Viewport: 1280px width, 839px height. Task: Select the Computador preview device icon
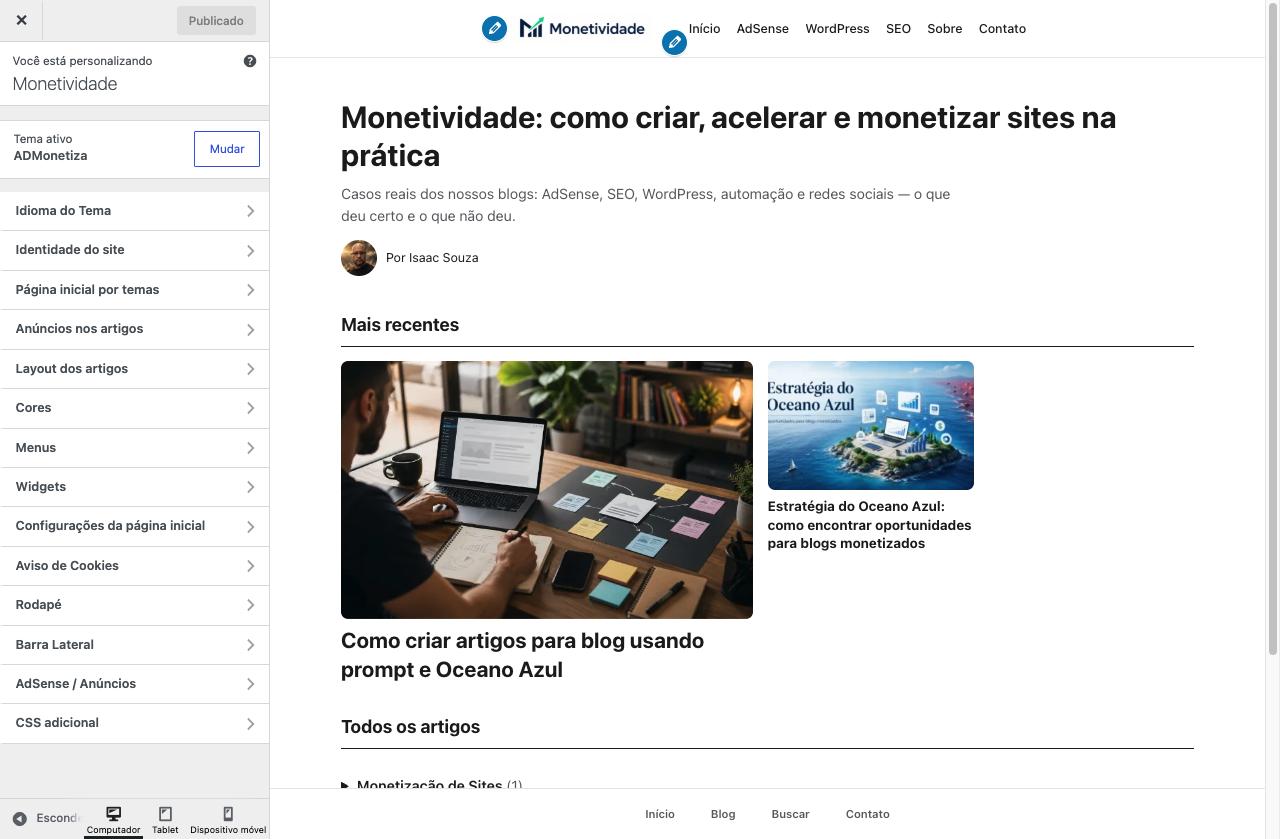click(x=113, y=820)
